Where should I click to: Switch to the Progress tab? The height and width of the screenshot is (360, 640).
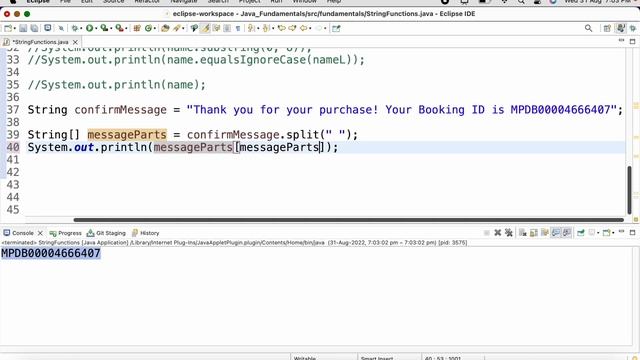[65, 233]
